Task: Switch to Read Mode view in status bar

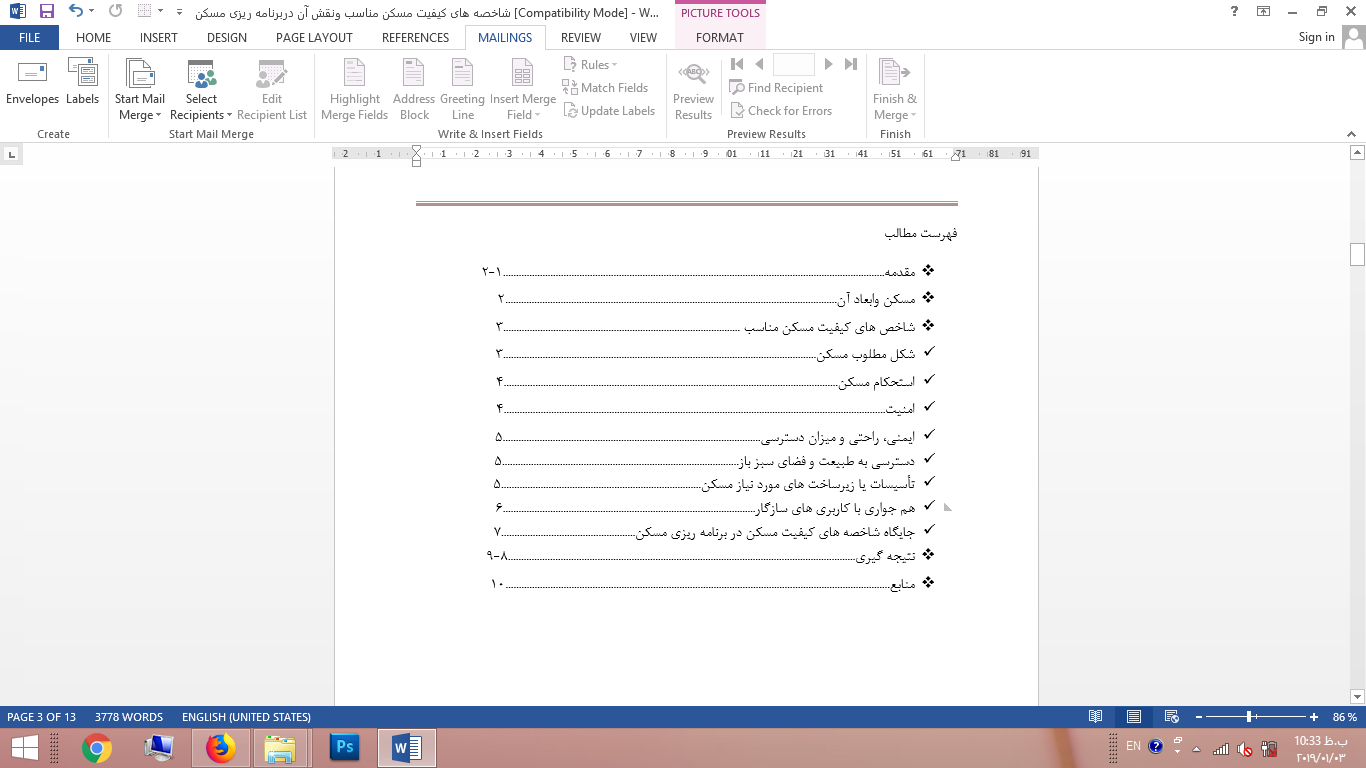Action: click(1096, 717)
